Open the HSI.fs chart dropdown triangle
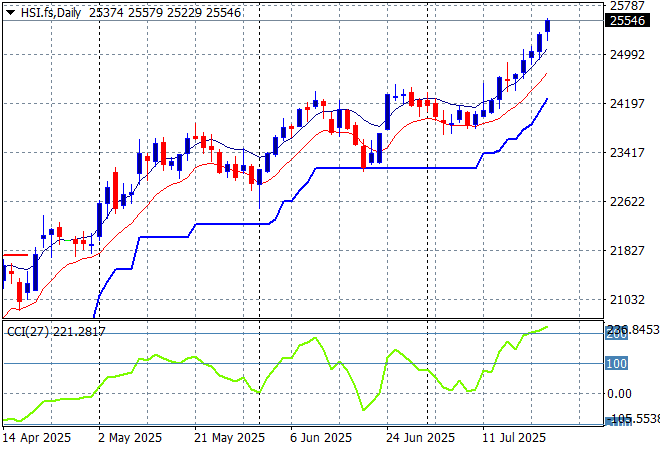This screenshot has height=450, width=660. pos(10,13)
